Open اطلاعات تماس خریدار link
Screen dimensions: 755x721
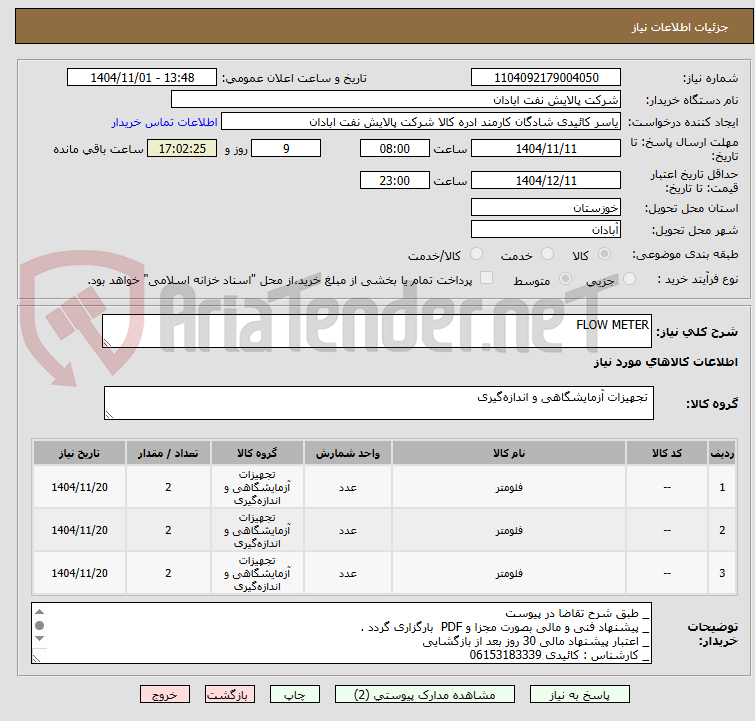pos(165,122)
